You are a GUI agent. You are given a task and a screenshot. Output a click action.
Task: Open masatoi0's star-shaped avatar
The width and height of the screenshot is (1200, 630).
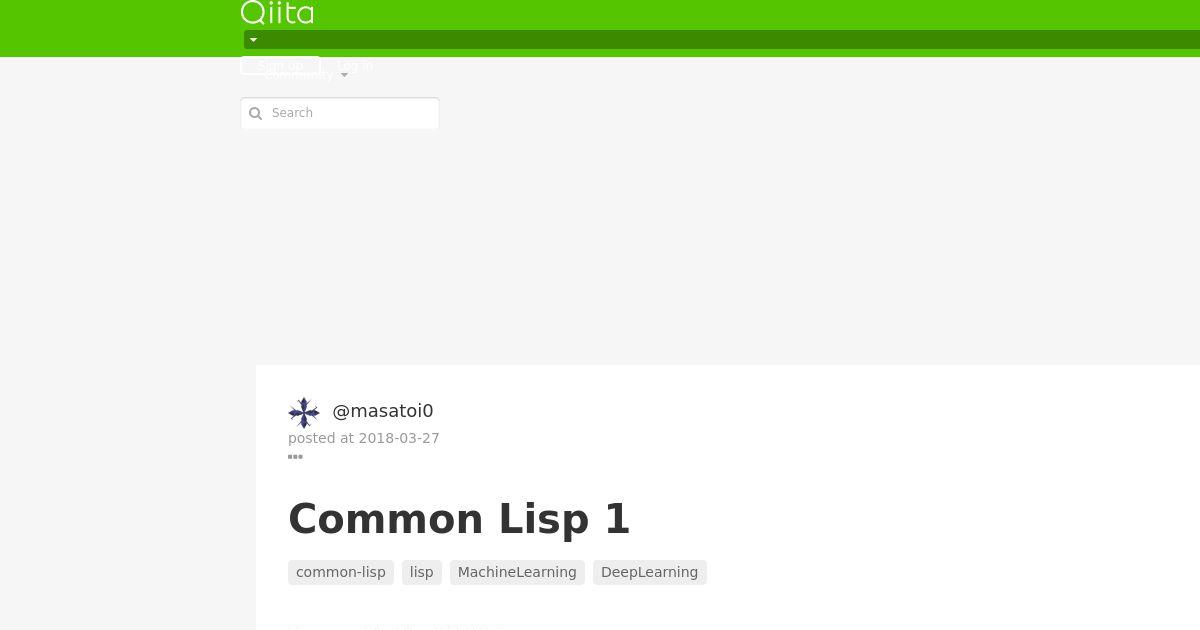304,412
